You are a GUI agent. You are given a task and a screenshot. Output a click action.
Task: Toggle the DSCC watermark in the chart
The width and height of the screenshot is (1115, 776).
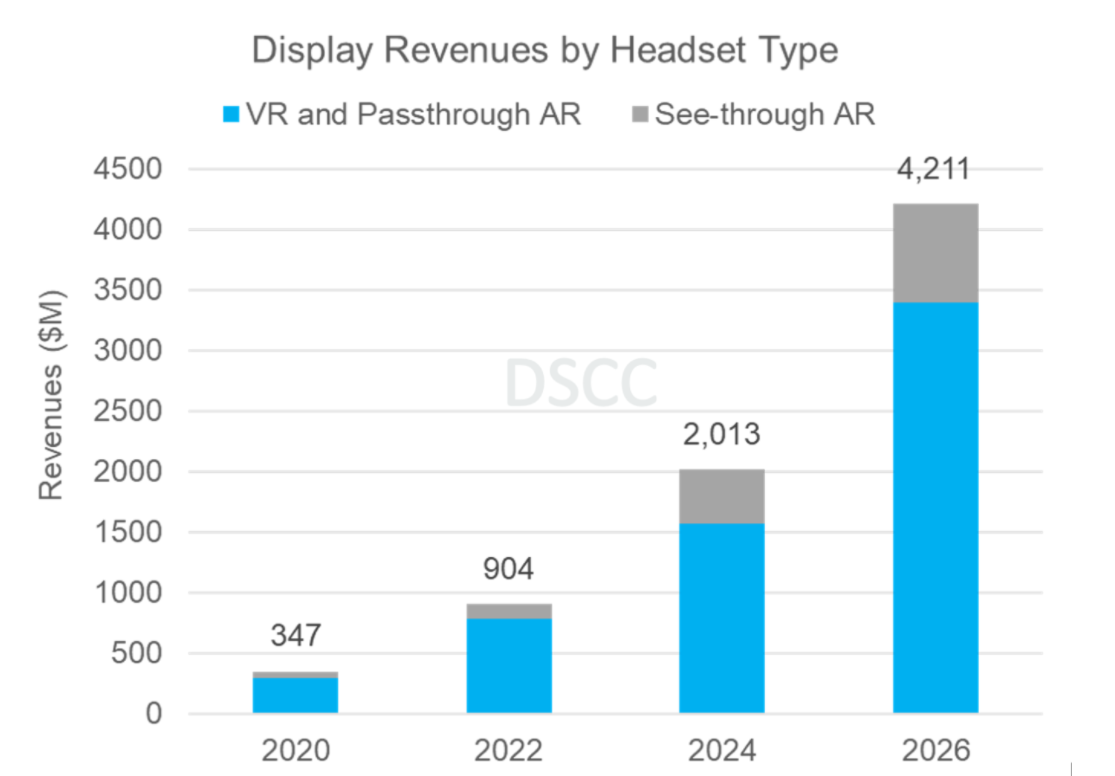[581, 383]
